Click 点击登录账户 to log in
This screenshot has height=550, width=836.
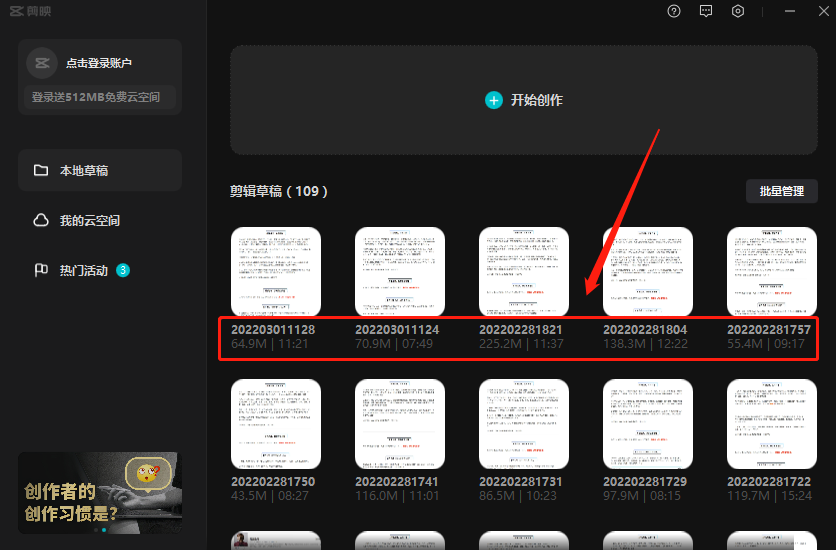(x=99, y=63)
